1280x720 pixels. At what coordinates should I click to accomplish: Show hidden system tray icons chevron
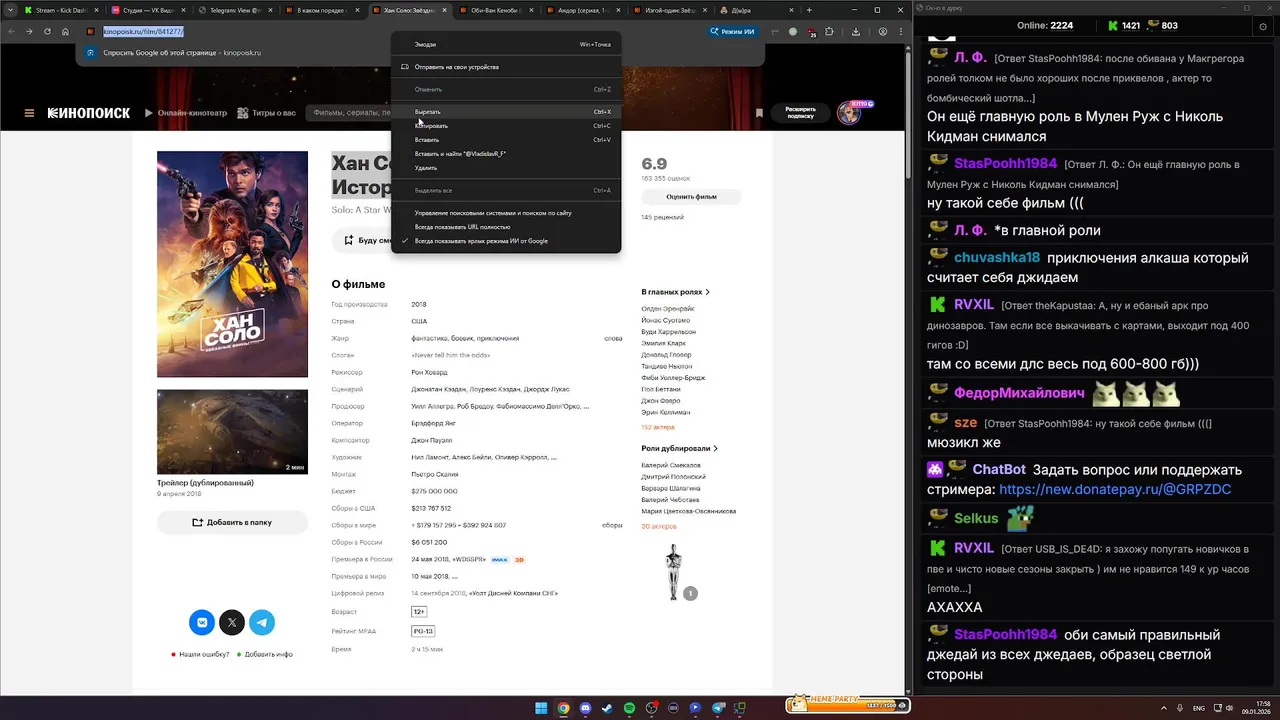[1163, 708]
